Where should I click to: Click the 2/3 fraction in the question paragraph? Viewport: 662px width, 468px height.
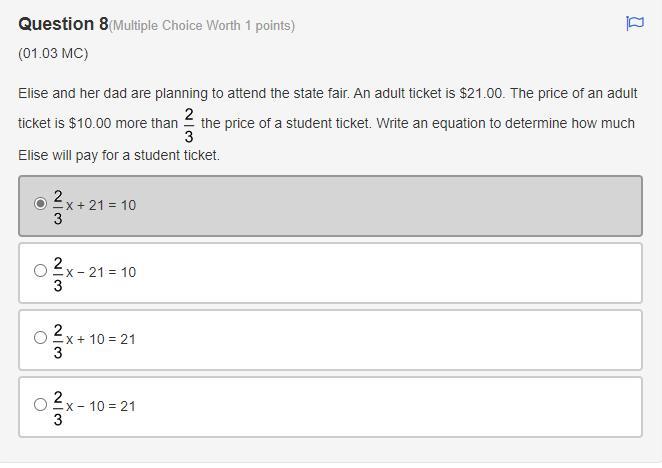[x=189, y=125]
